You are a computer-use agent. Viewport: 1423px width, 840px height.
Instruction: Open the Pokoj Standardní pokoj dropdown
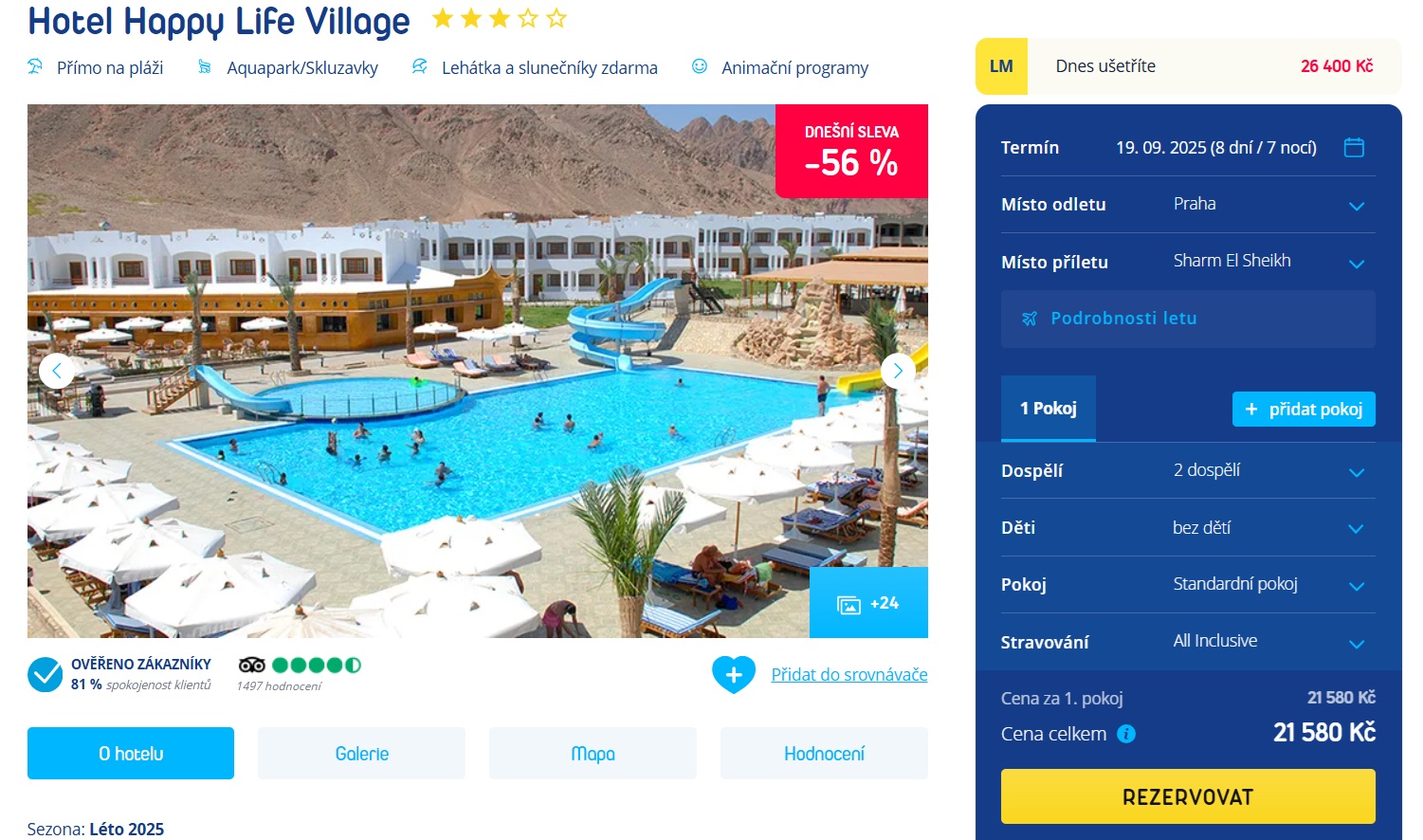point(1188,585)
